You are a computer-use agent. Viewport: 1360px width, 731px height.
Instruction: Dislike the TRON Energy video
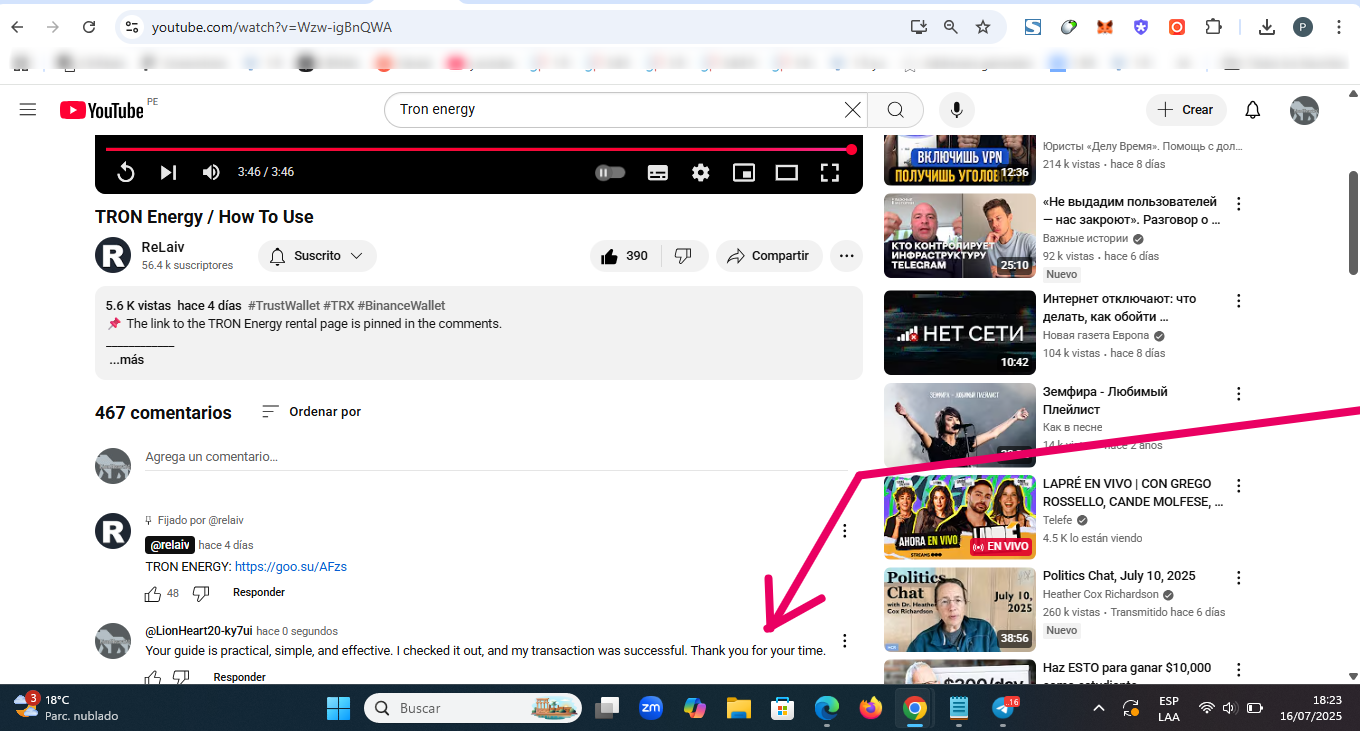pyautogui.click(x=684, y=256)
